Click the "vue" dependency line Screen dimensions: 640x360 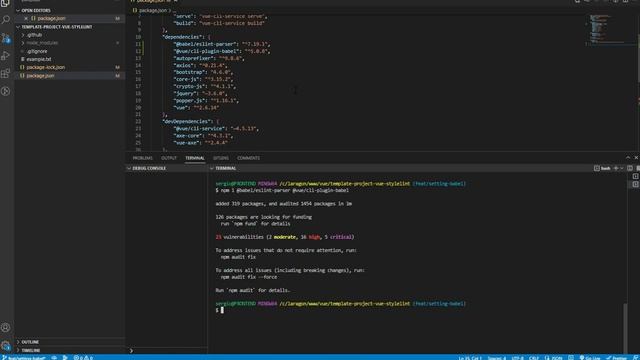196,108
